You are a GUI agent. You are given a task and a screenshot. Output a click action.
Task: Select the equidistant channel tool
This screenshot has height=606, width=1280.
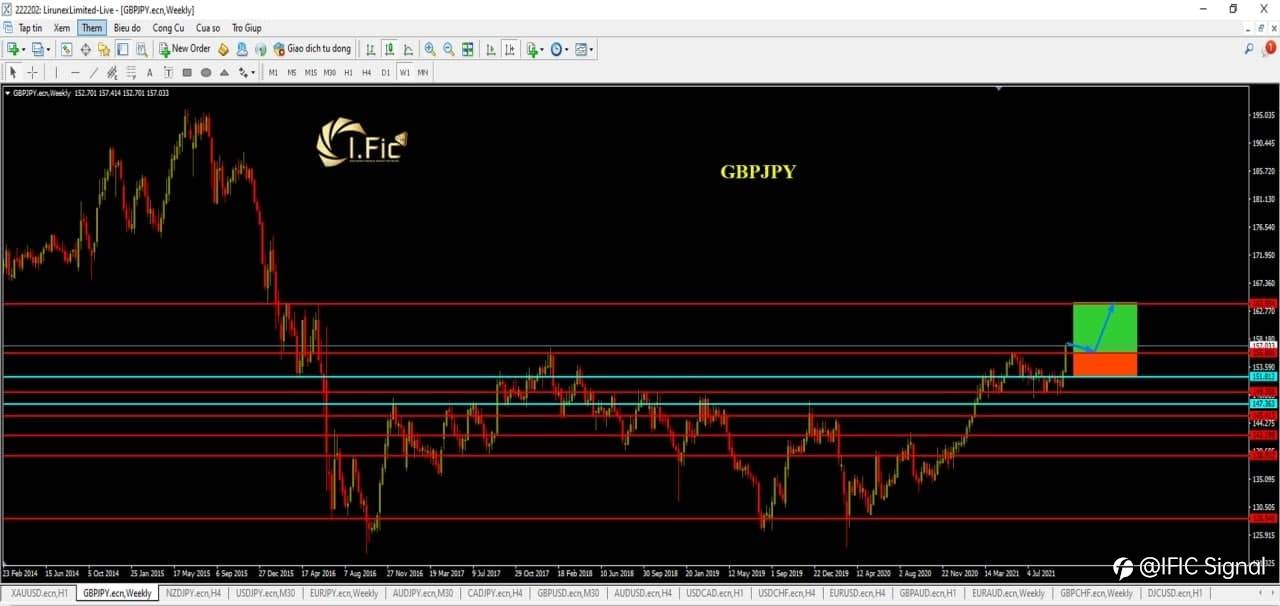[x=112, y=72]
